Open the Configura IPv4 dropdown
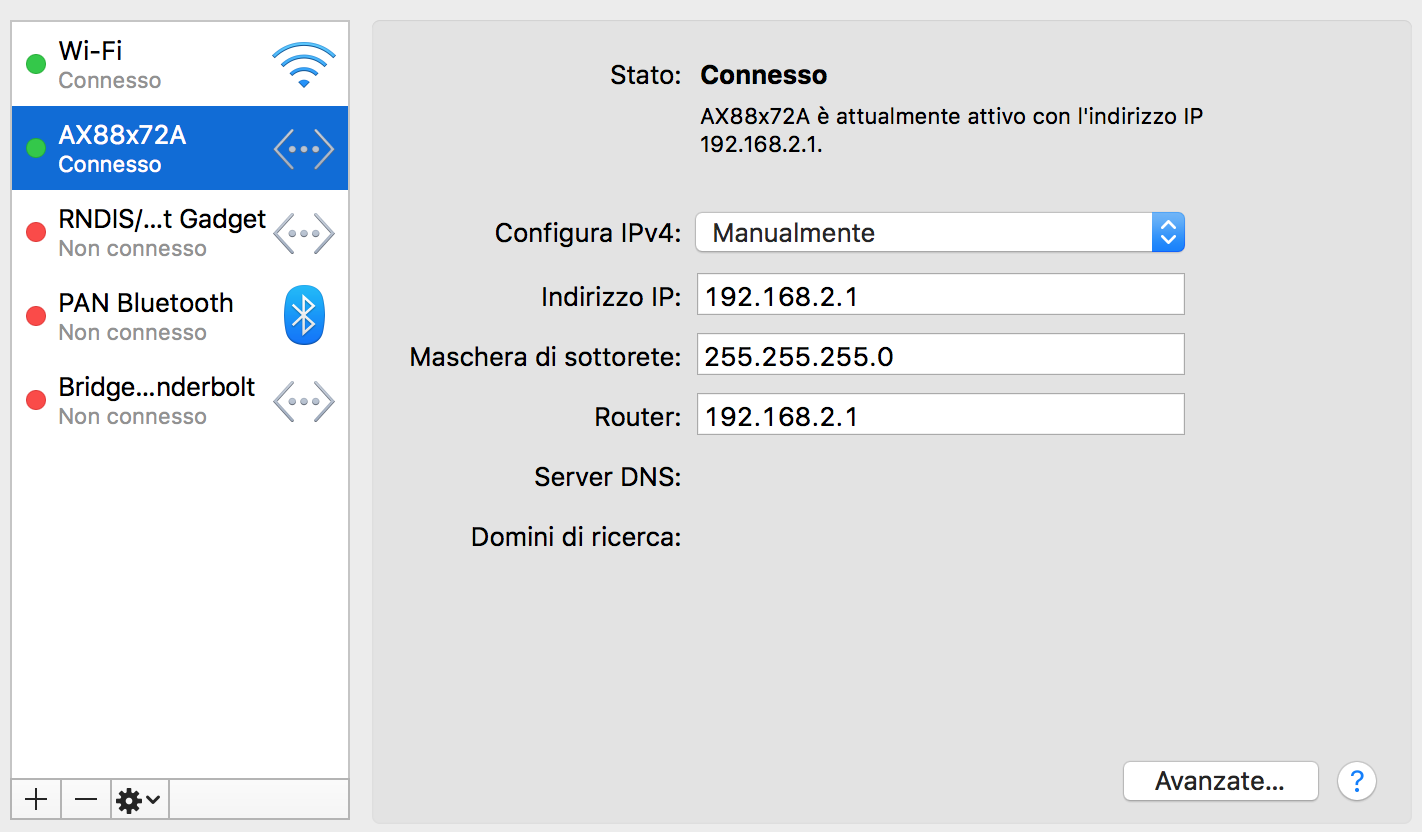 click(x=940, y=233)
